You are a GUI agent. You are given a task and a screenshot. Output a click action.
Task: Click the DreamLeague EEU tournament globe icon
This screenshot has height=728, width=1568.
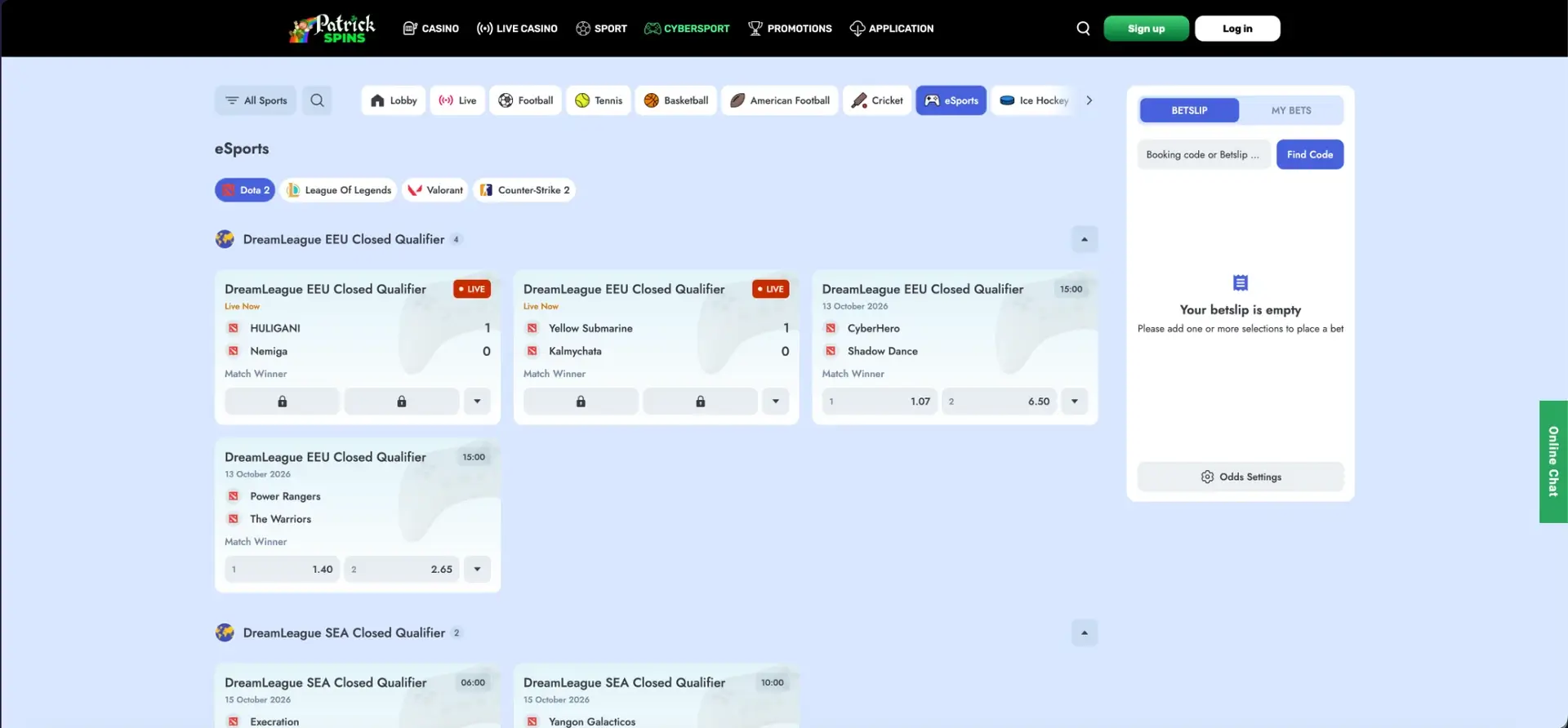pos(225,239)
